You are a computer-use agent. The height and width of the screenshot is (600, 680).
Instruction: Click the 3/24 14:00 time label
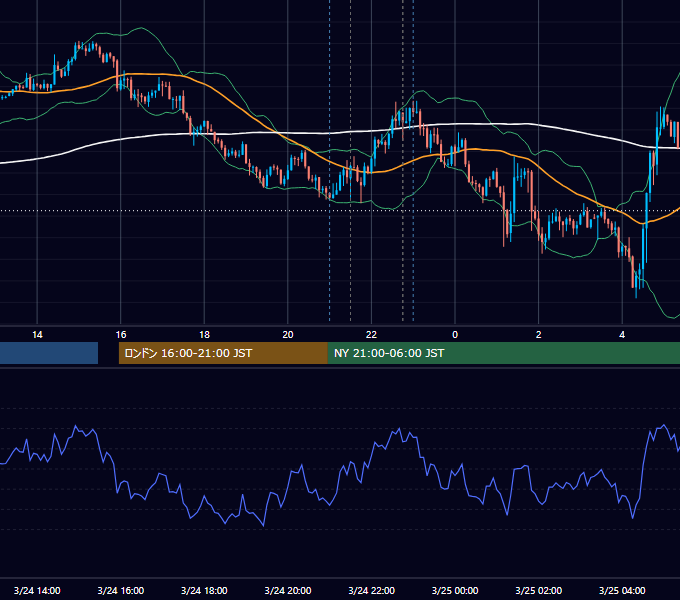[x=37, y=590]
